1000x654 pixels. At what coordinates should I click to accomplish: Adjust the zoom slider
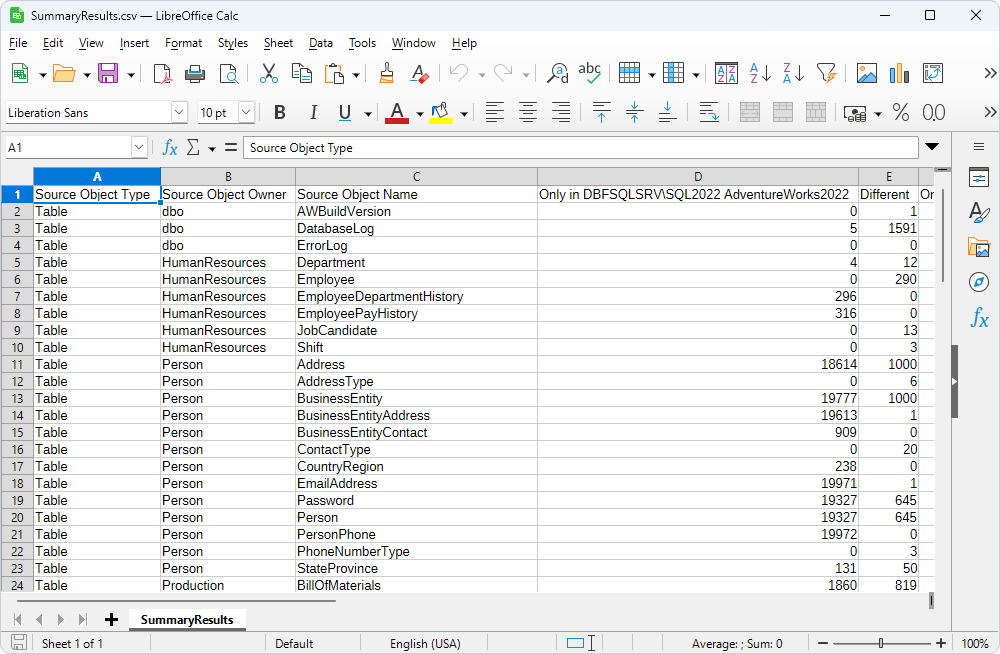pyautogui.click(x=881, y=643)
